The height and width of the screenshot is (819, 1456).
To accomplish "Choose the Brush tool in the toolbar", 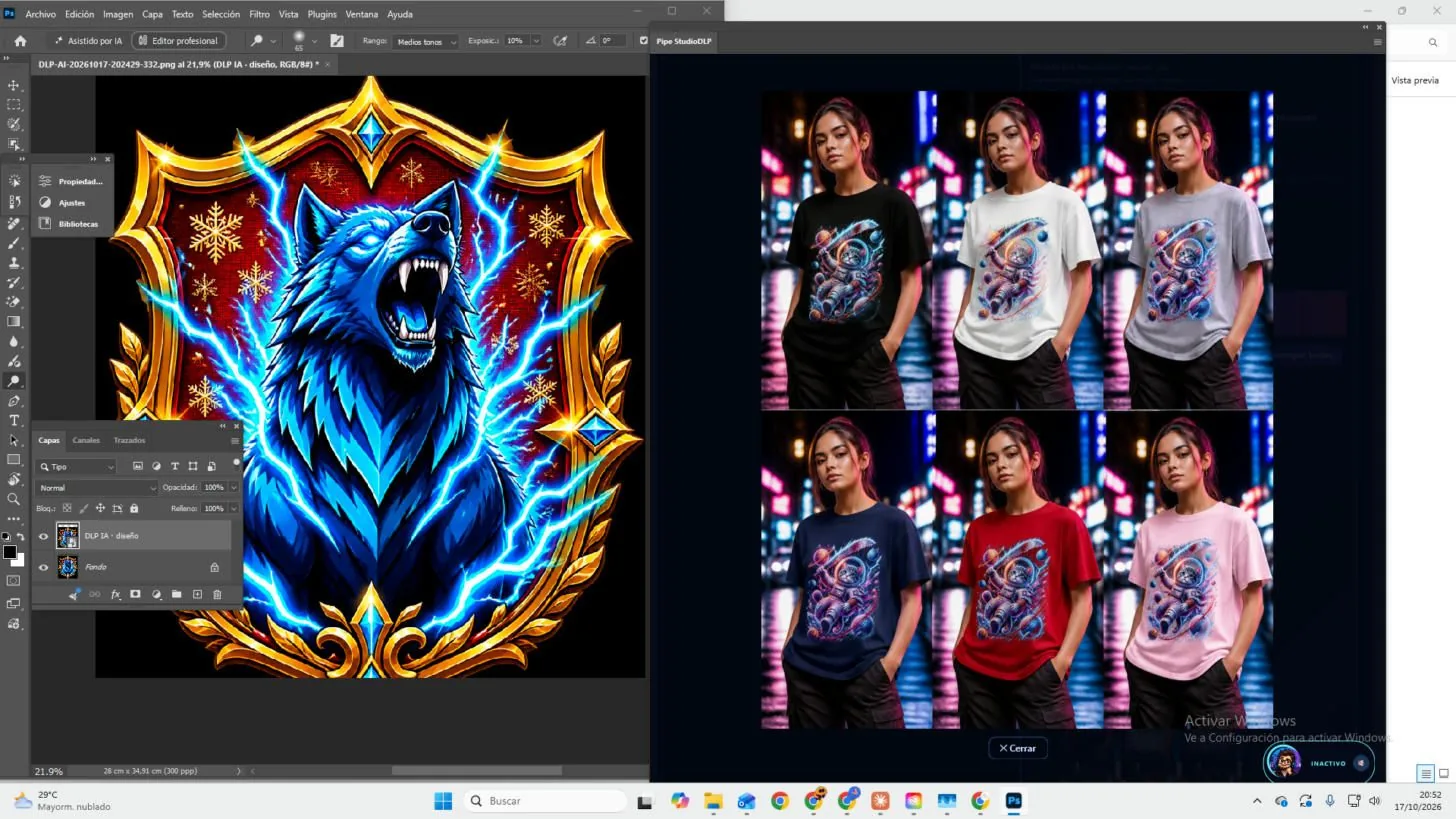I will pyautogui.click(x=14, y=243).
